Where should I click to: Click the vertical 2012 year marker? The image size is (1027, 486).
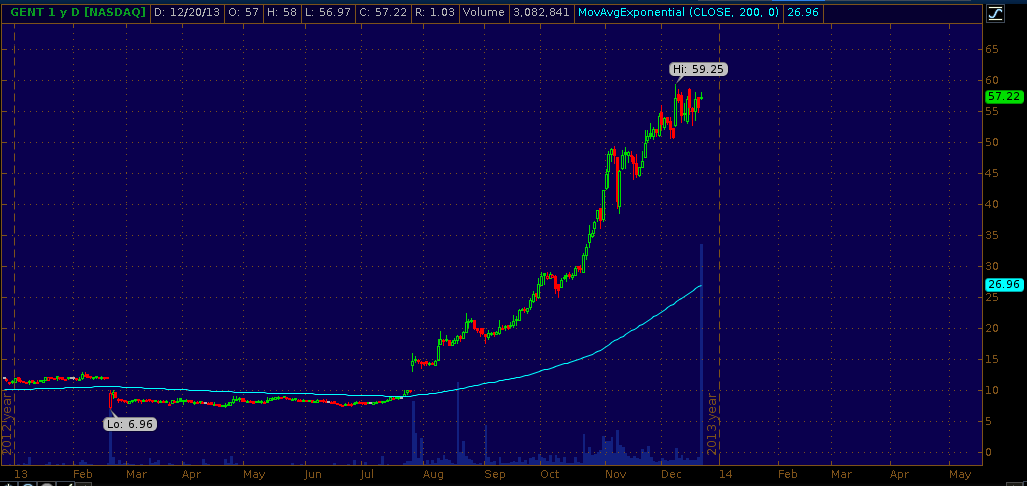[7, 426]
